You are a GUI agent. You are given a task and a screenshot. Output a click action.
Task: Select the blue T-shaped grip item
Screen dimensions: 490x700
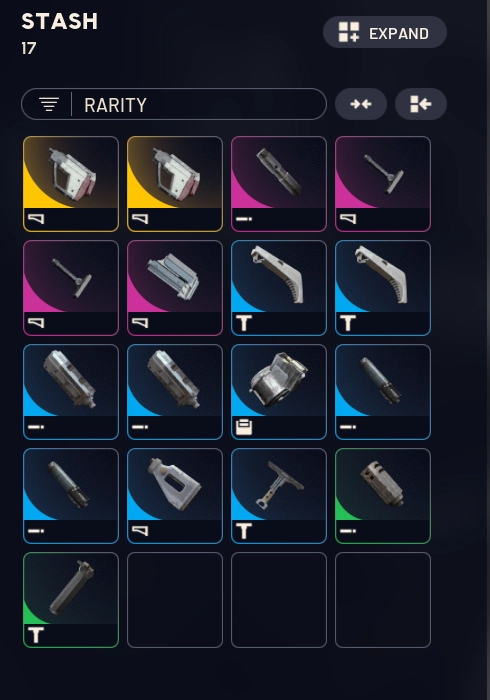click(279, 496)
